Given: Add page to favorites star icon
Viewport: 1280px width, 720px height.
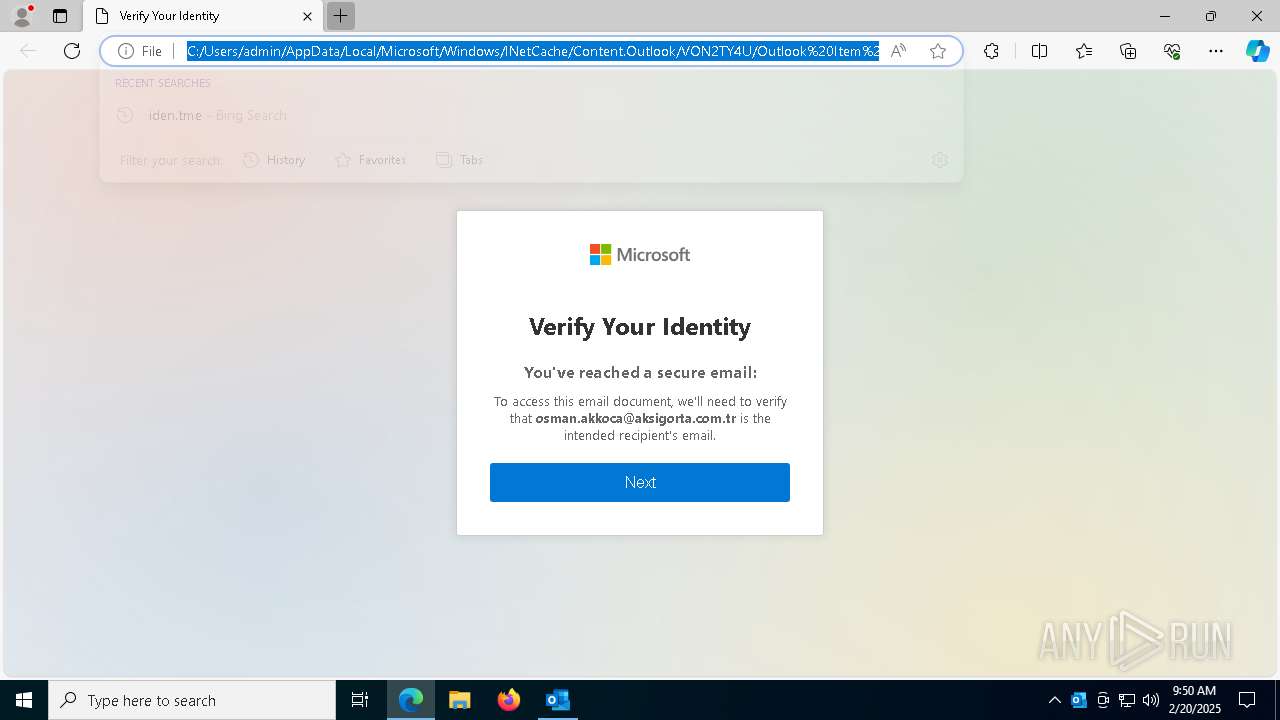Looking at the screenshot, I should tap(938, 51).
